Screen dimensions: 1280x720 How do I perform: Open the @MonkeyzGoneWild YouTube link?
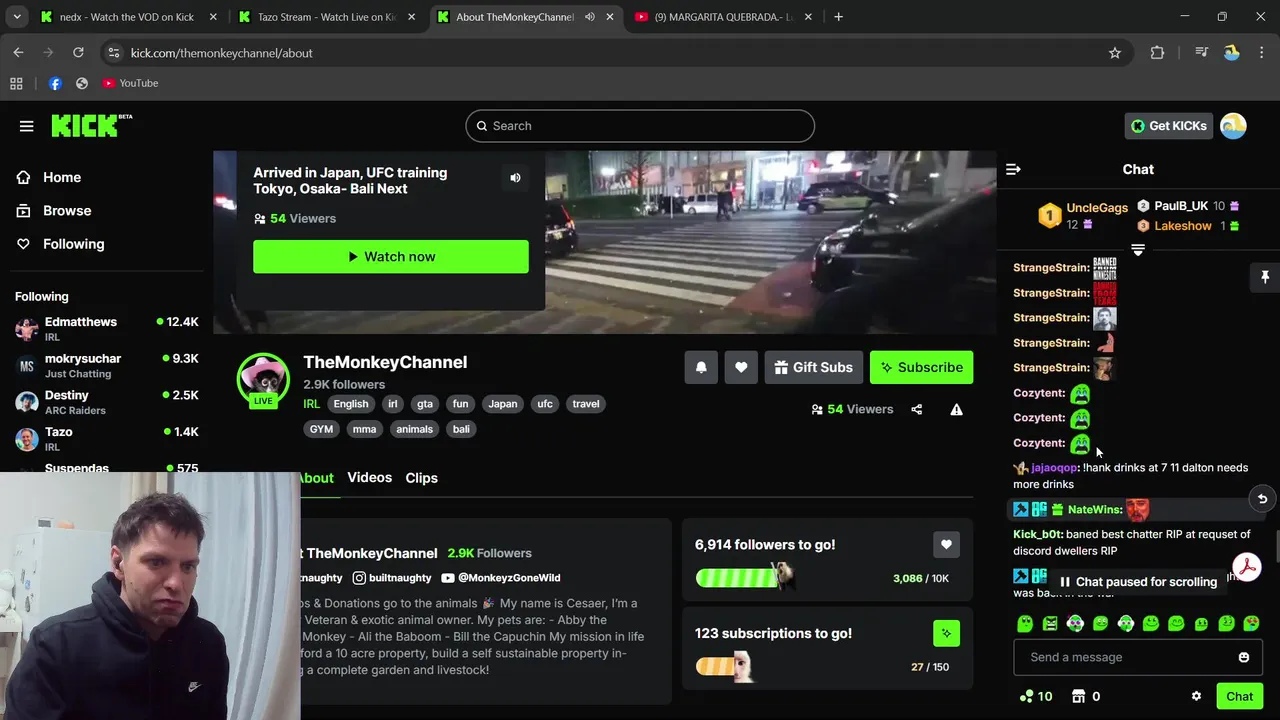(x=501, y=578)
